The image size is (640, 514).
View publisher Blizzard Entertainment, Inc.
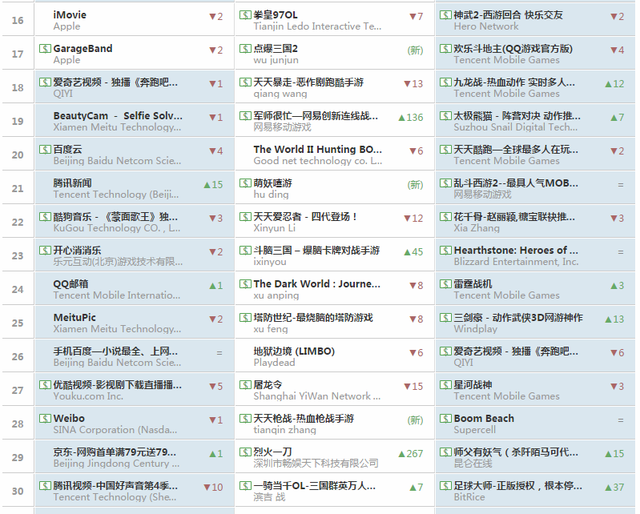516,262
